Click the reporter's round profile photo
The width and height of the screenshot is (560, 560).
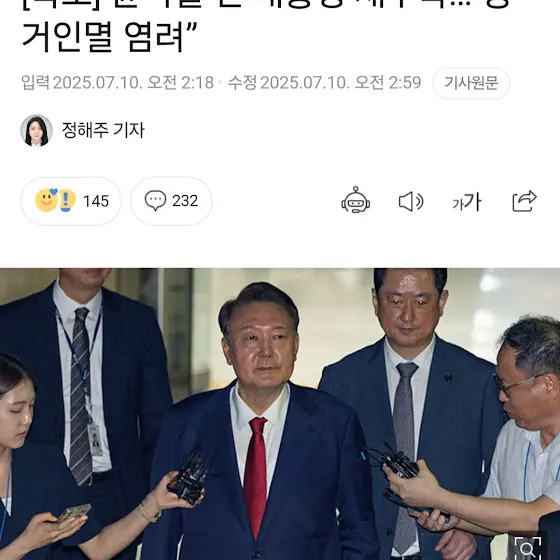click(x=36, y=130)
